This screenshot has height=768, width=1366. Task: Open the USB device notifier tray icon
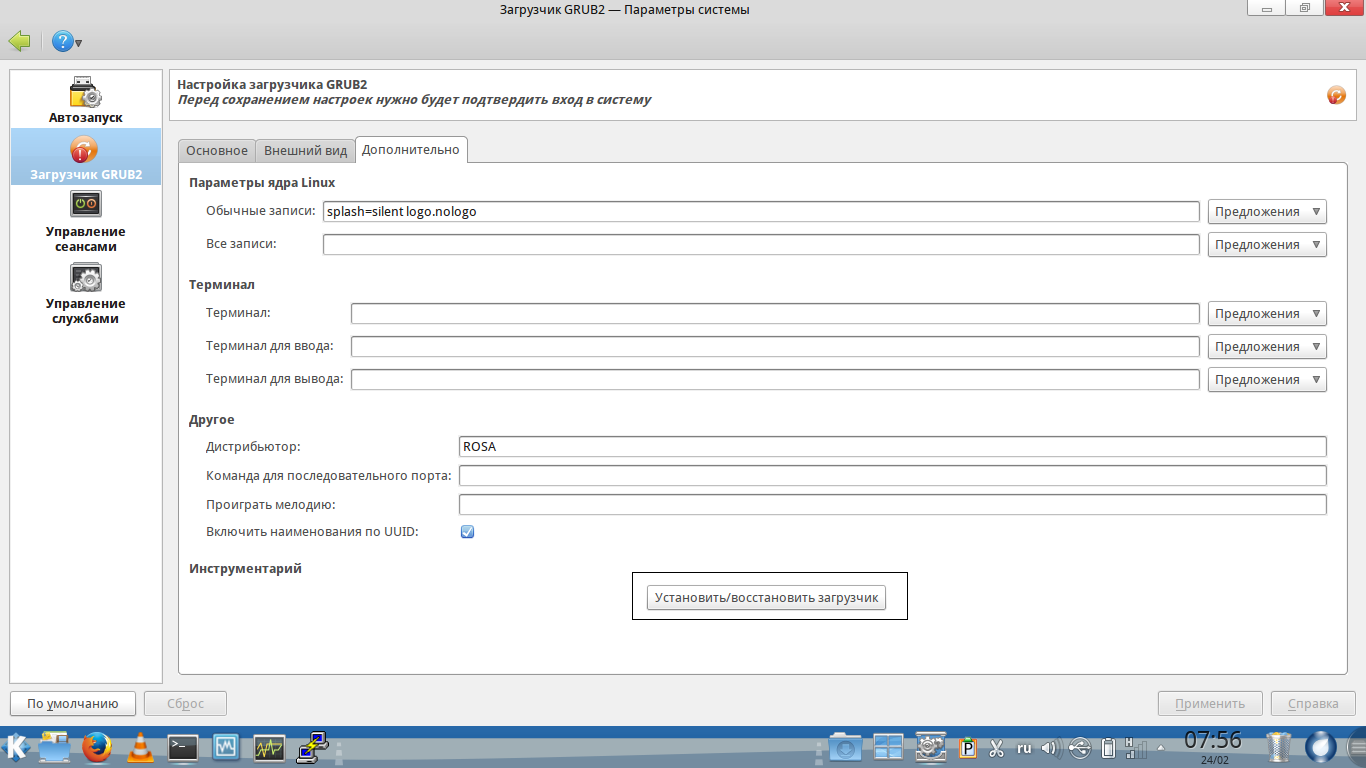coord(1080,748)
